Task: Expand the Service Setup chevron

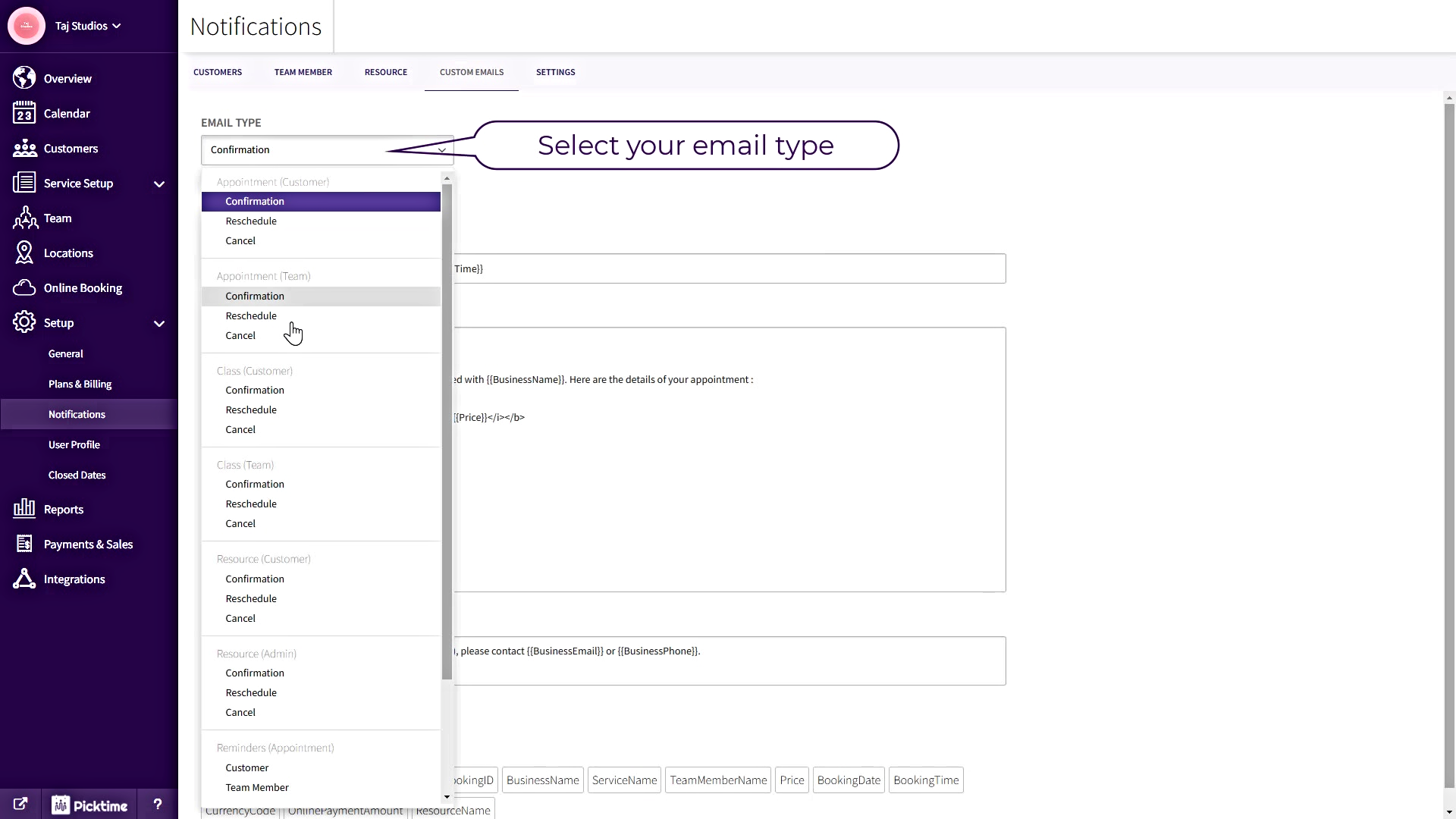Action: click(159, 184)
